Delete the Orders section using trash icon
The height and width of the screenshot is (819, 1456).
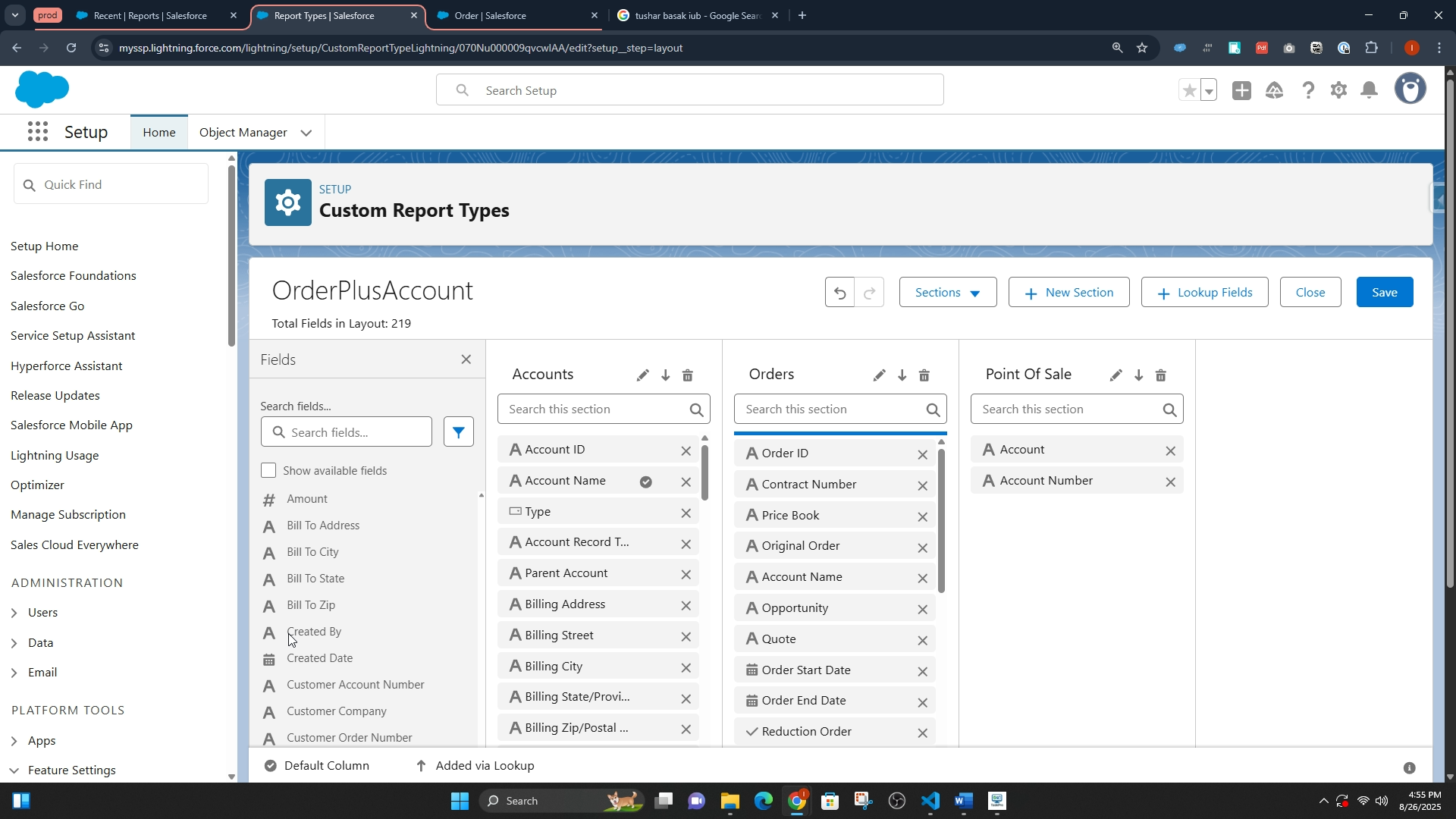(x=924, y=375)
